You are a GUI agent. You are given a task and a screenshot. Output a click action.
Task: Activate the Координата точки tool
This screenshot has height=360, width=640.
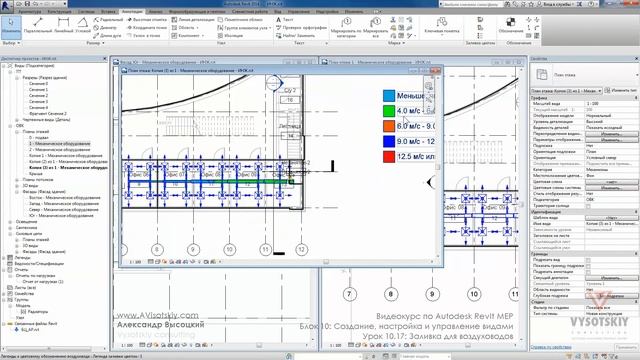(x=147, y=27)
